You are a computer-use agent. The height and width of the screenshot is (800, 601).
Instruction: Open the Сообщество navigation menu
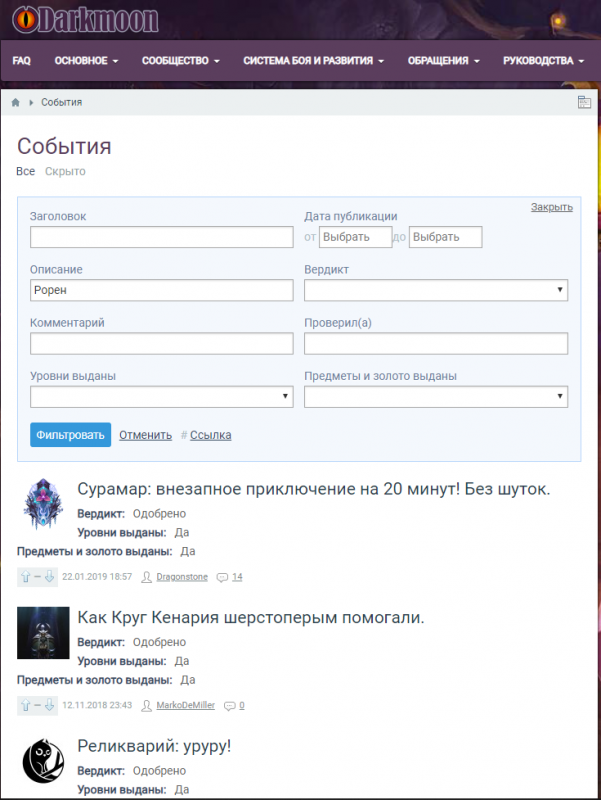pyautogui.click(x=180, y=61)
